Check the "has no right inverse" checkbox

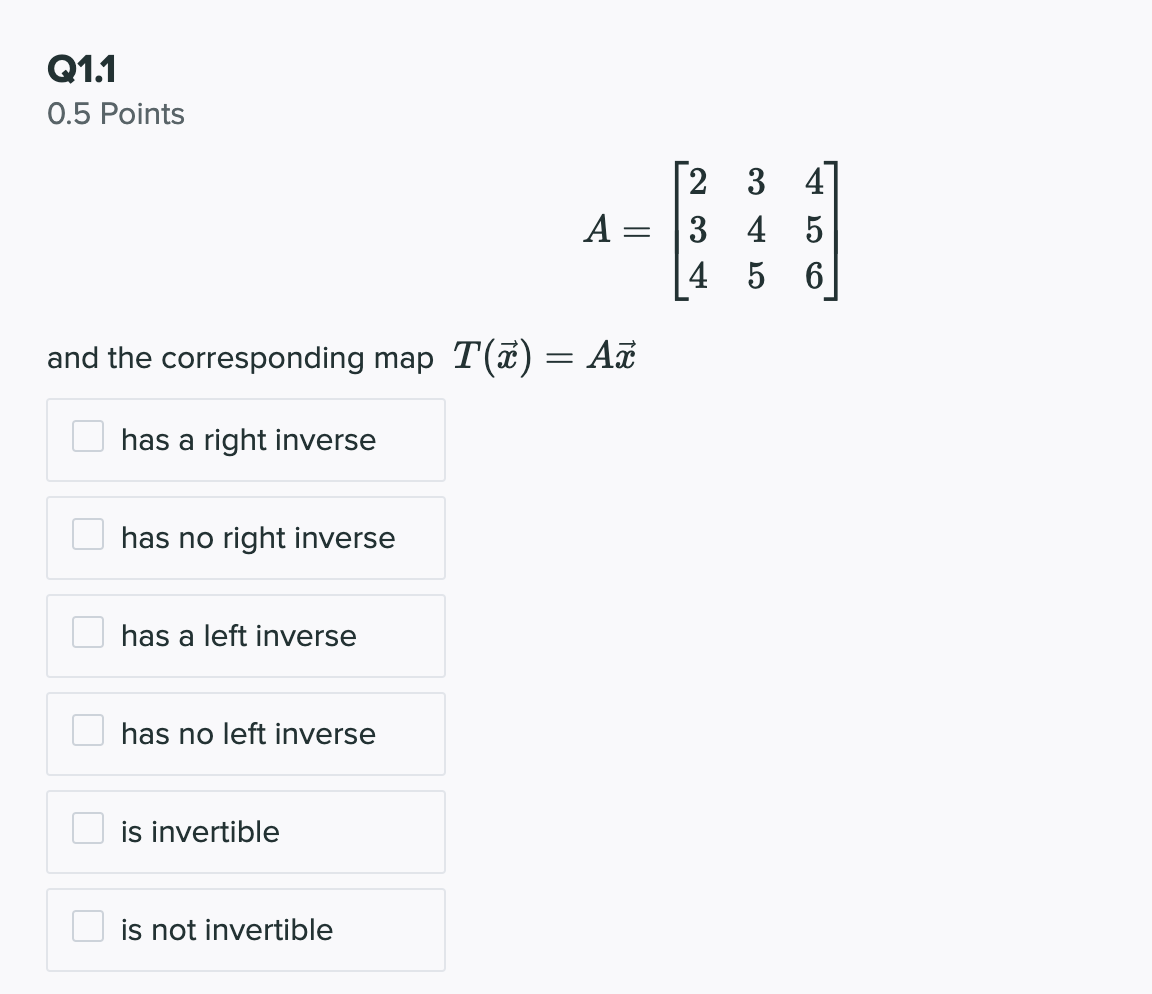coord(87,534)
